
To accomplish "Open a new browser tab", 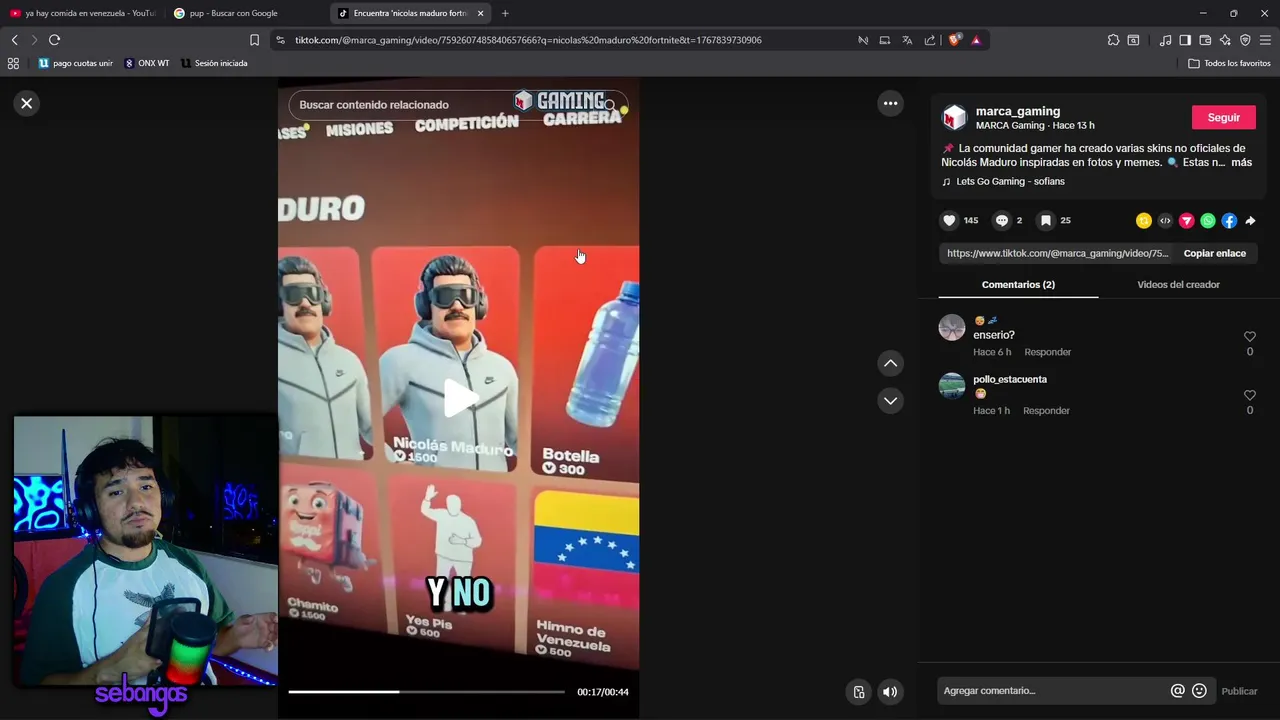I will pos(505,13).
